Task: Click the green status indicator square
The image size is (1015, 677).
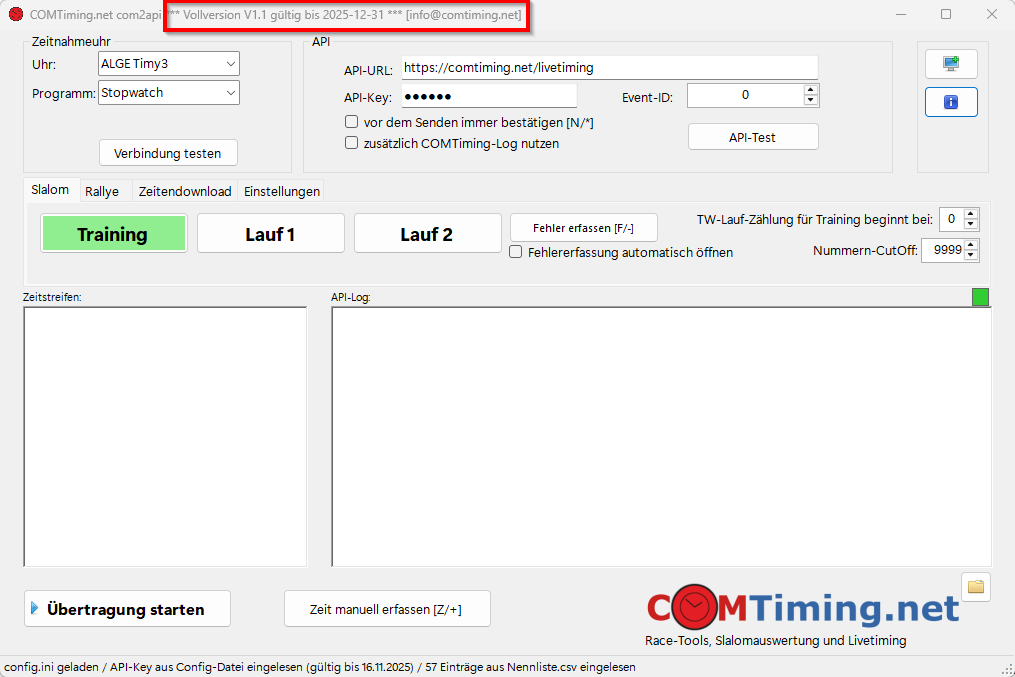Action: [x=980, y=297]
